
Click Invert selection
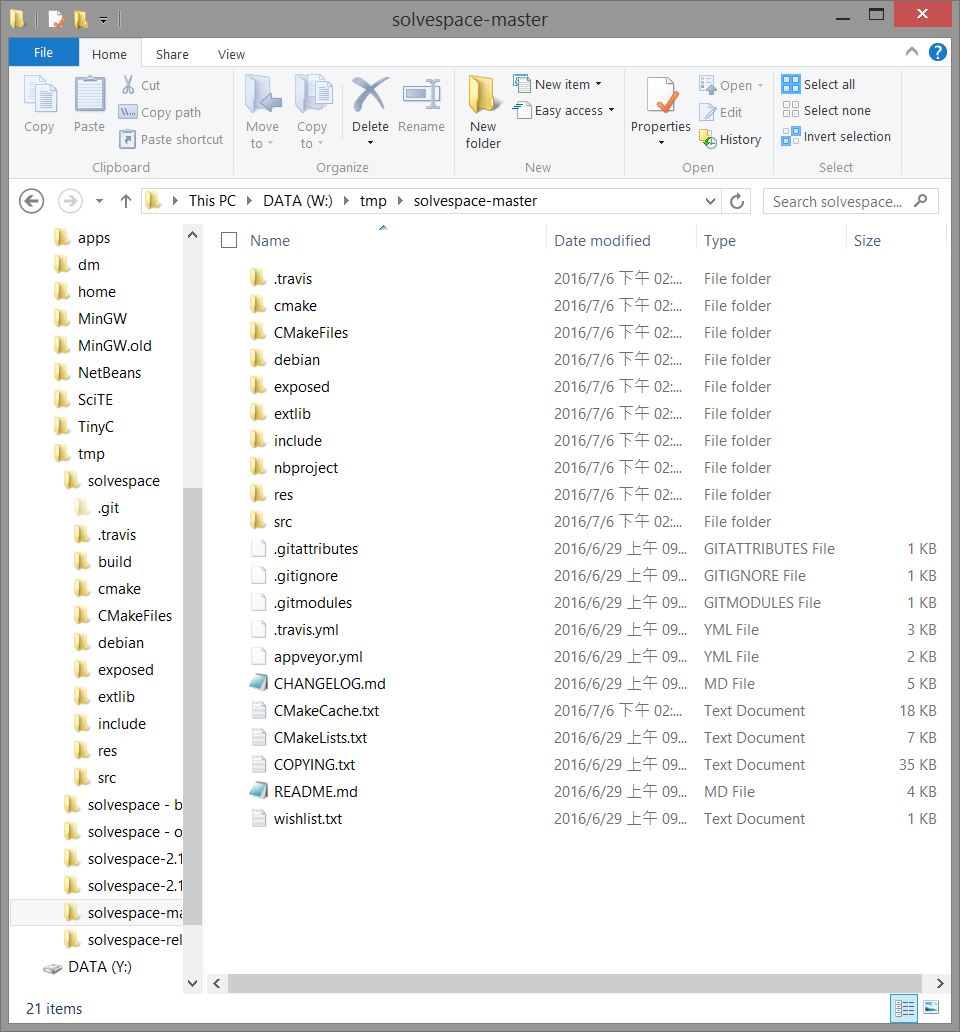coord(836,136)
